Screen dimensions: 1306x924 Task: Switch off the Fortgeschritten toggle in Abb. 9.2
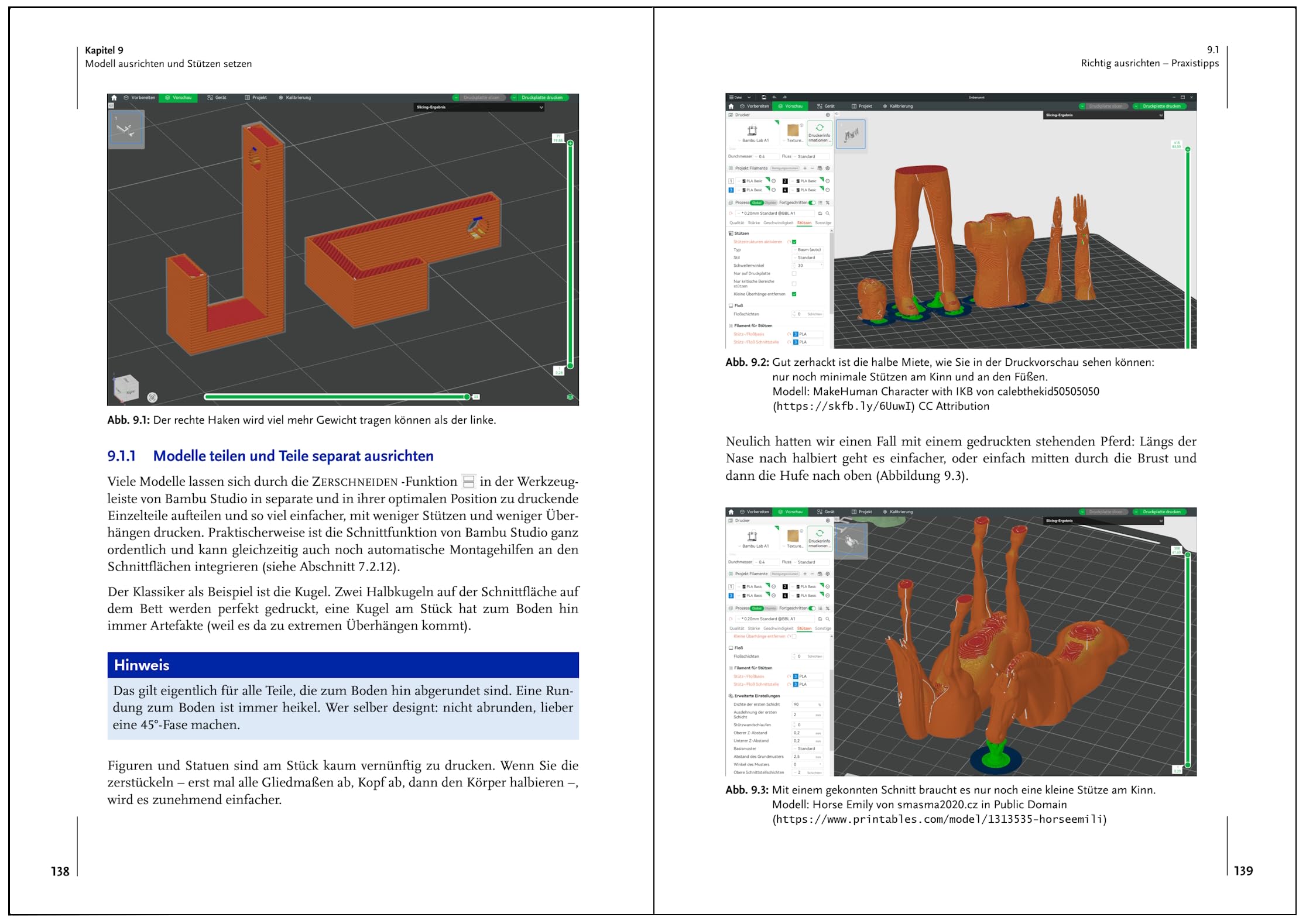pos(812,203)
